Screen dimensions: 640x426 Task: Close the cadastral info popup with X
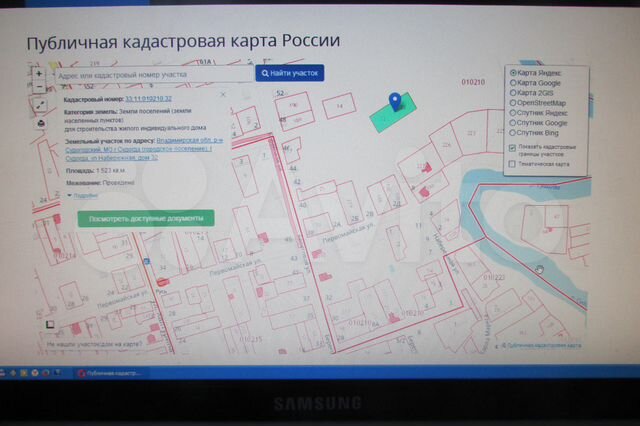[223, 95]
